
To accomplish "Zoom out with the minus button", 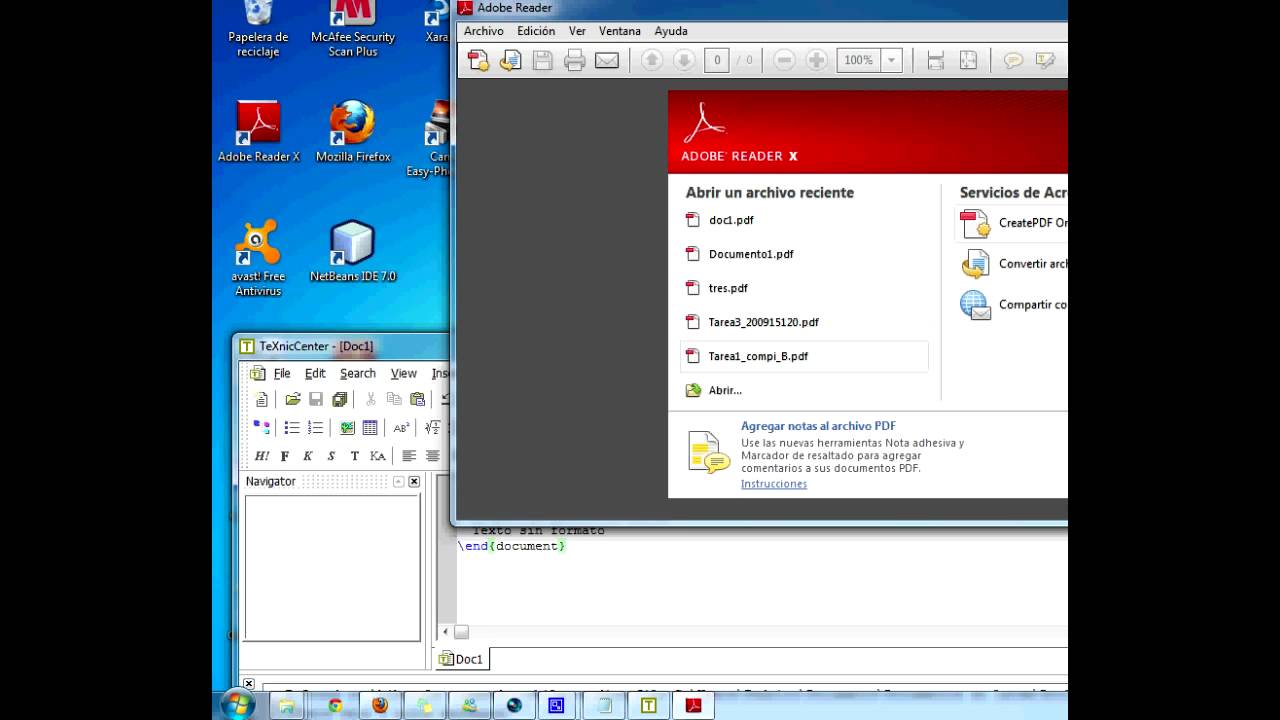I will (785, 60).
